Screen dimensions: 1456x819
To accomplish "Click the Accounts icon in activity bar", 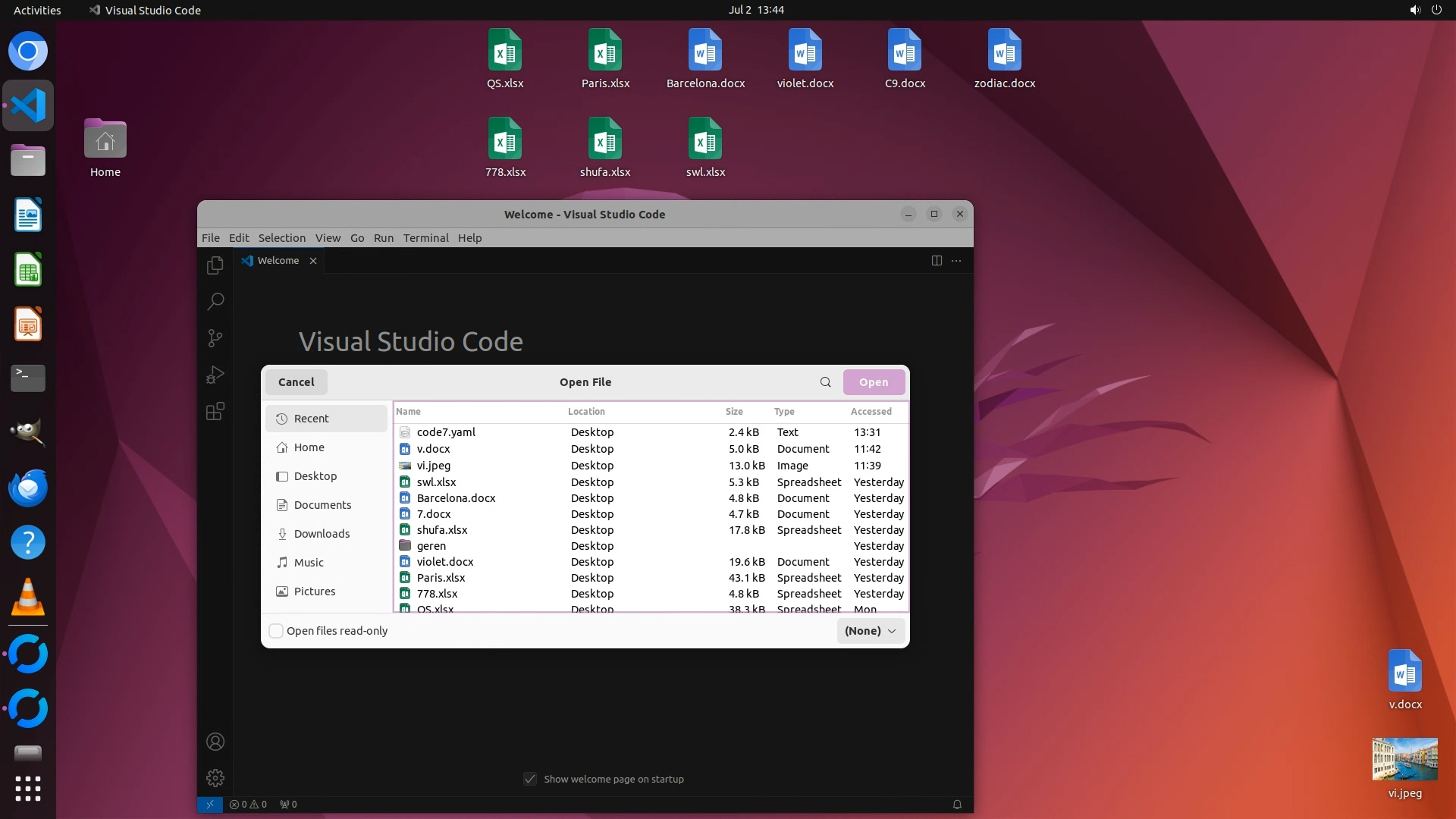I will (x=215, y=742).
